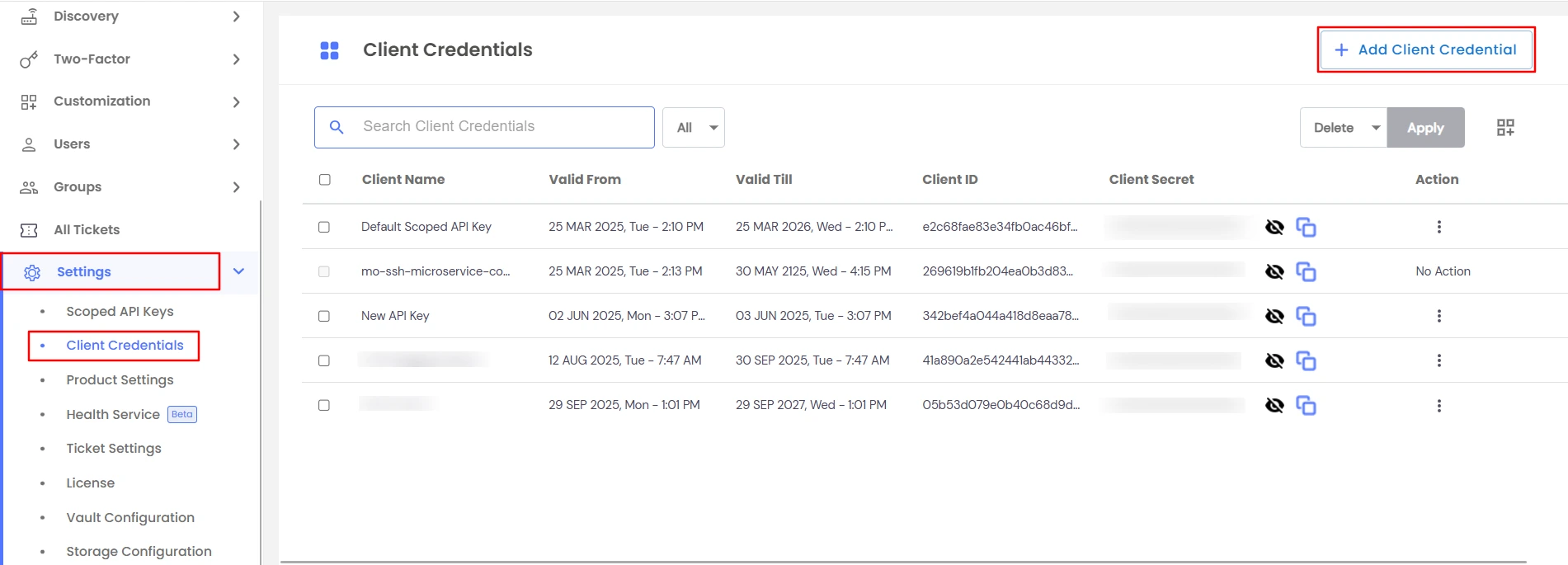Open the All filter dropdown
Screen dimensions: 1568x565
(694, 128)
